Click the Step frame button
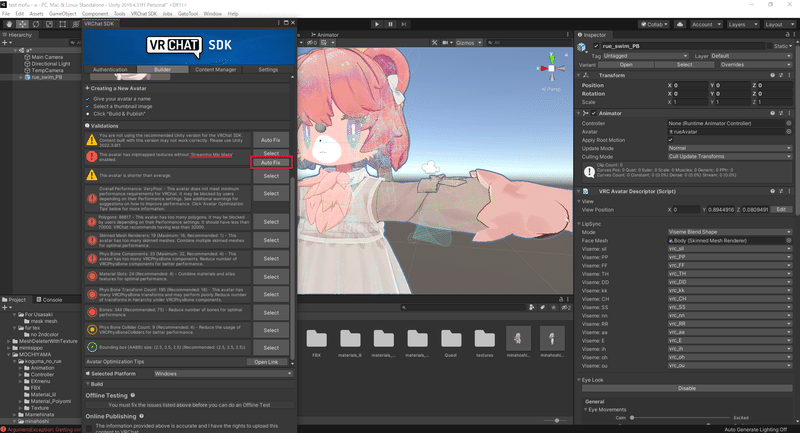The image size is (800, 433). coord(404,24)
